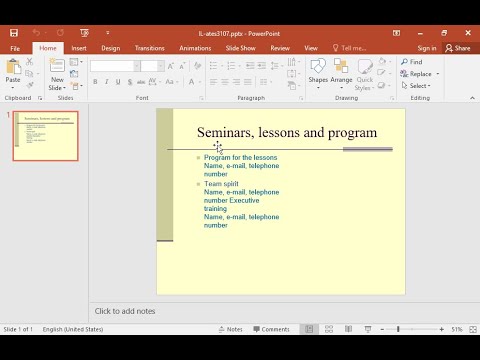Open the Line Spacing dropdown
Viewport: 480px width, 360px height.
[x=276, y=66]
